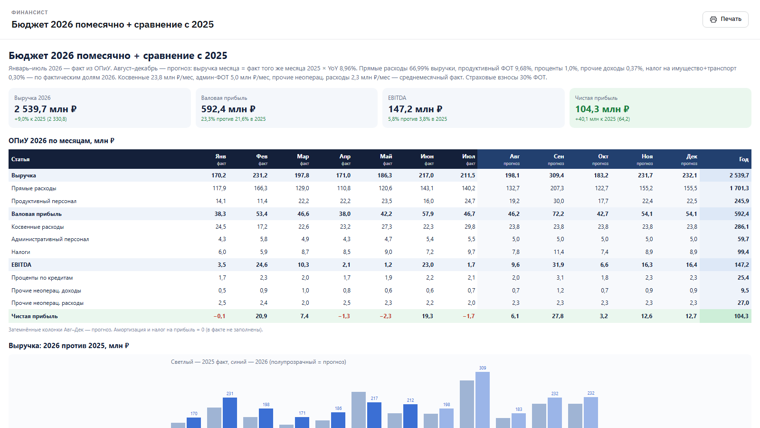Open the Выручка 2026 summary card

(99, 108)
